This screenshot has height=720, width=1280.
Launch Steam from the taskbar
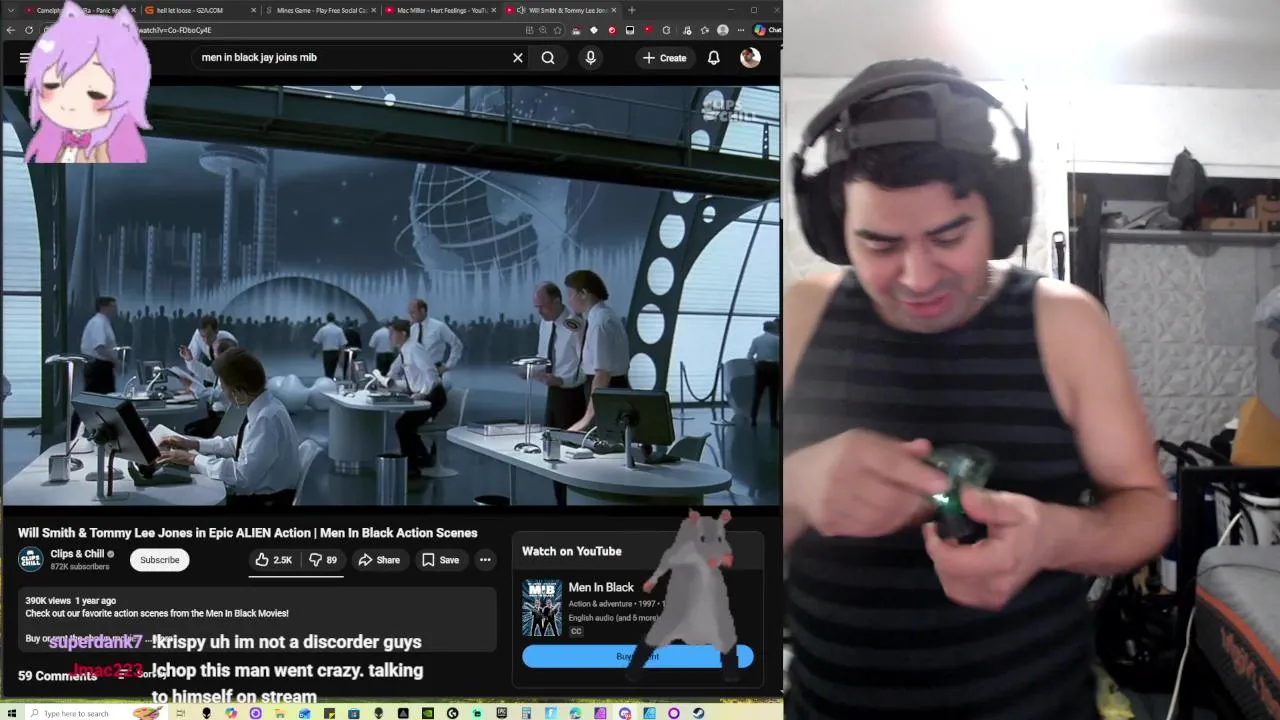tap(700, 713)
